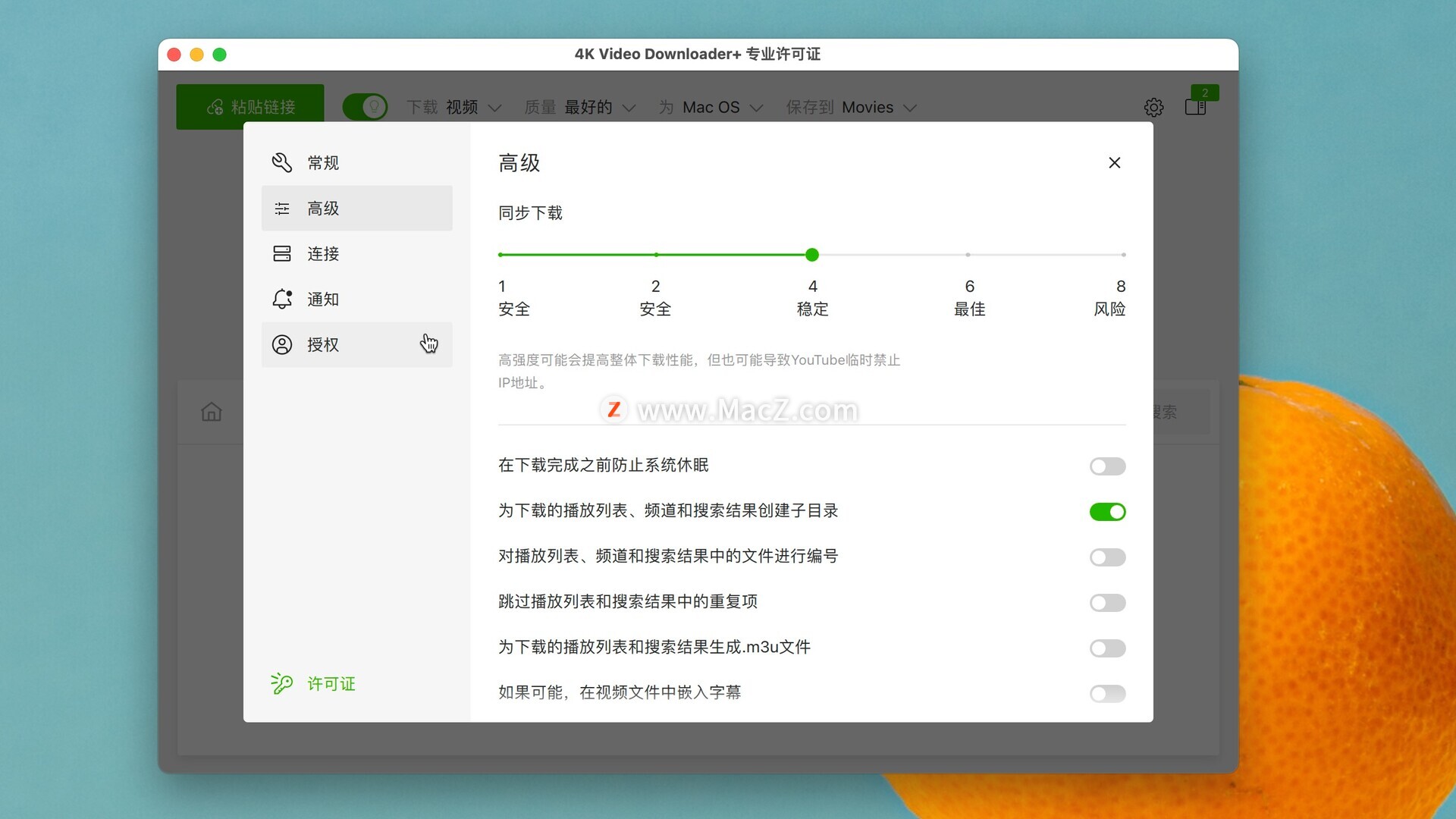Image resolution: width=1456 pixels, height=819 pixels.
Task: Open the gear settings icon in toolbar
Action: (x=1153, y=107)
